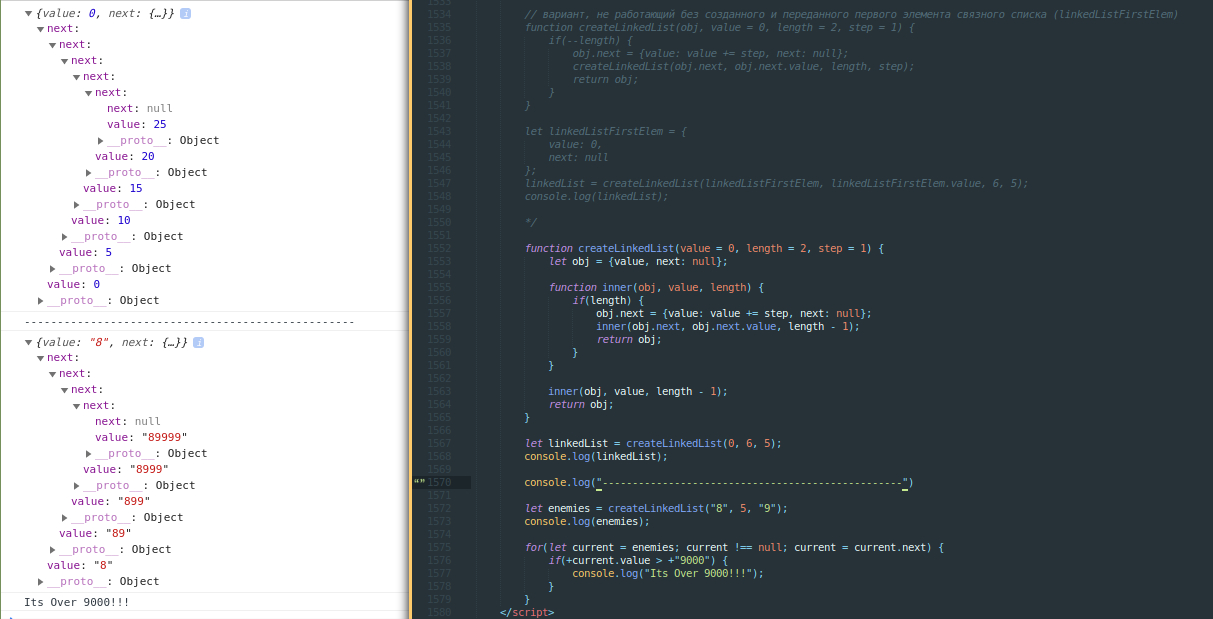Screen dimensions: 1213x619
Task: Click the 'for(let current = enemies; ...' loop line
Action: tap(734, 548)
